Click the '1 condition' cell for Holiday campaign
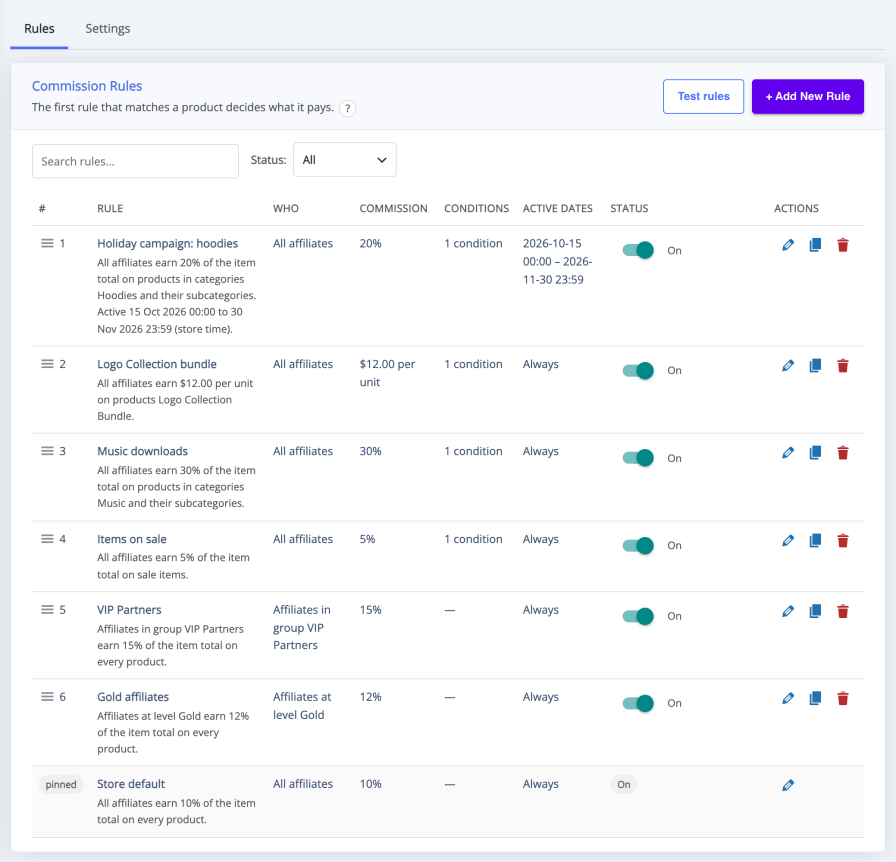This screenshot has width=896, height=862. pos(473,244)
